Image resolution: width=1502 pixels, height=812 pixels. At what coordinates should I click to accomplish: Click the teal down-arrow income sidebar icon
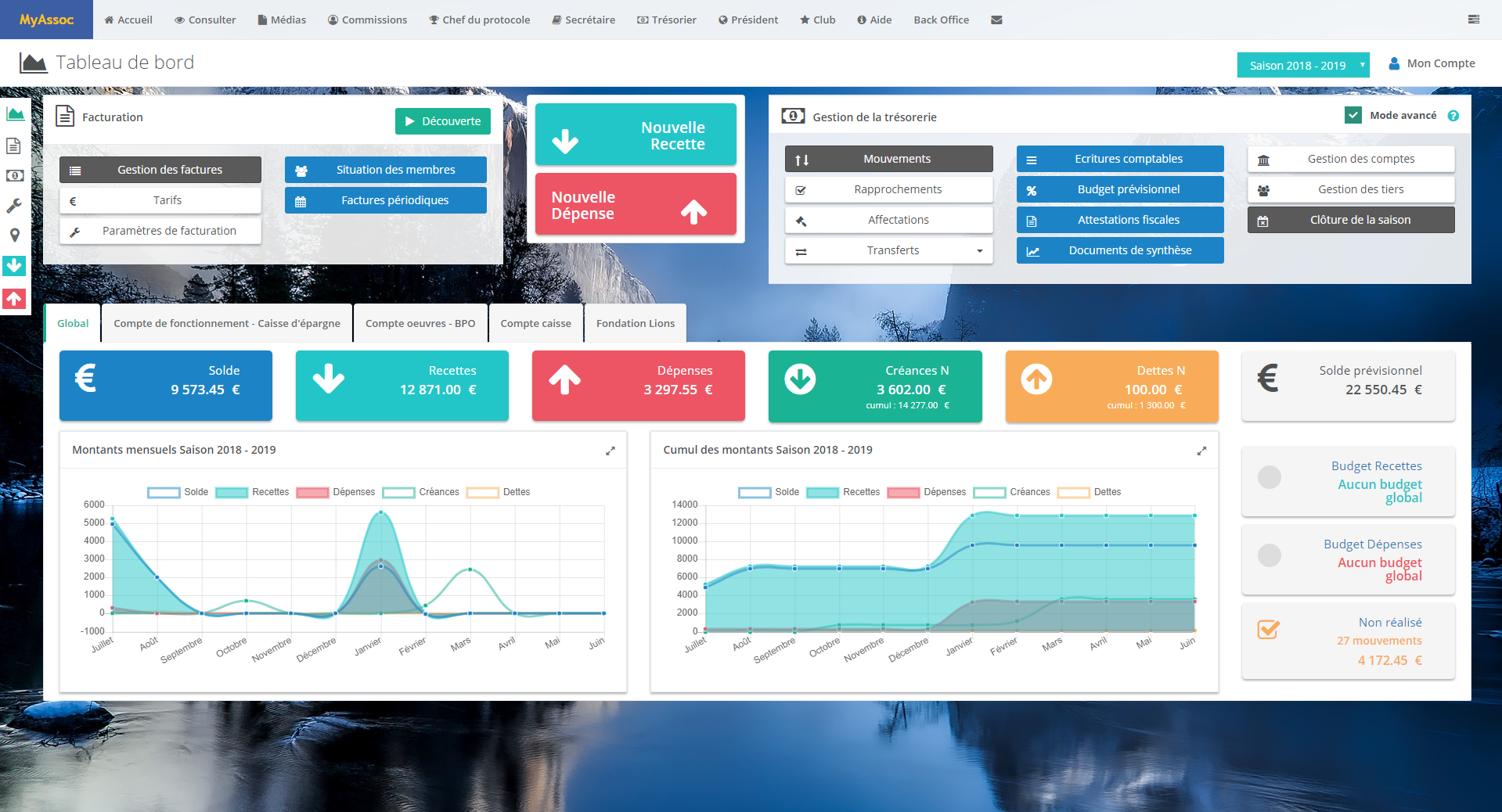[14, 266]
